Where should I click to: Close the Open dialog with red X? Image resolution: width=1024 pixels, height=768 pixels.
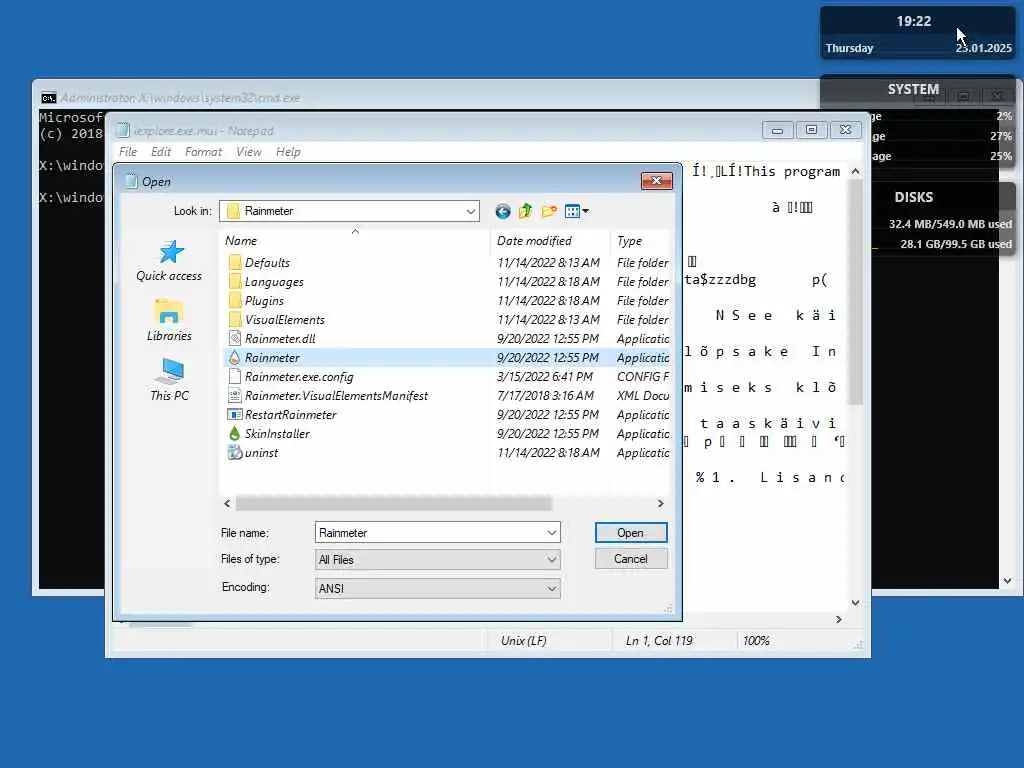[x=656, y=181]
